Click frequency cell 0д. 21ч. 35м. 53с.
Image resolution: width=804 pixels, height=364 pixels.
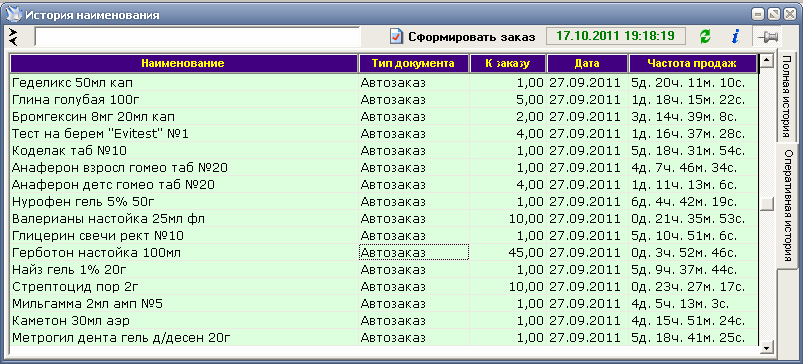point(693,219)
